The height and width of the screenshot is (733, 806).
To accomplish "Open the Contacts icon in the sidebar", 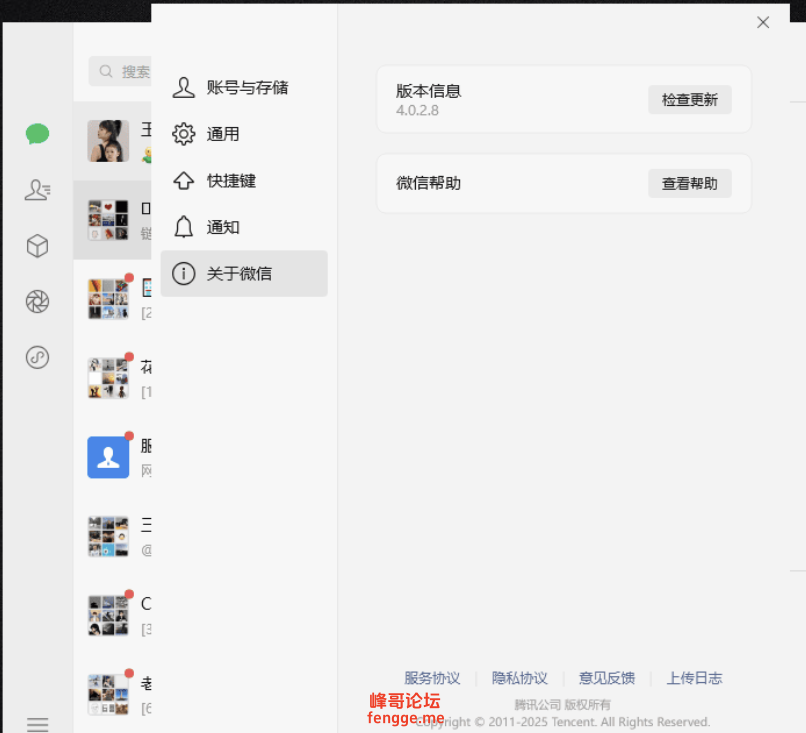I will [38, 190].
